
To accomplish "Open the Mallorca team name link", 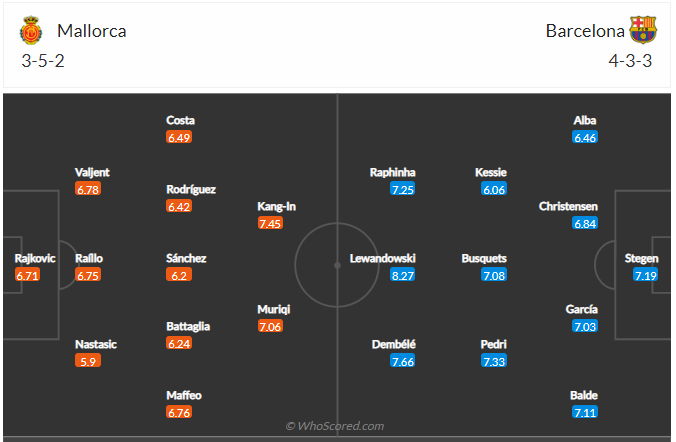I will 91,31.
